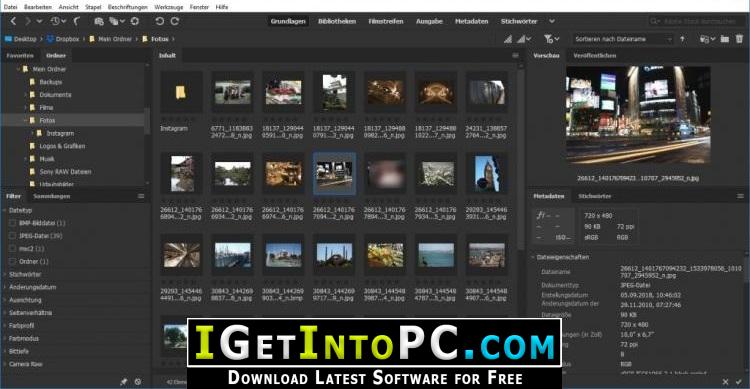Rotate image counterclockwise
The width and height of the screenshot is (750, 389).
click(160, 21)
